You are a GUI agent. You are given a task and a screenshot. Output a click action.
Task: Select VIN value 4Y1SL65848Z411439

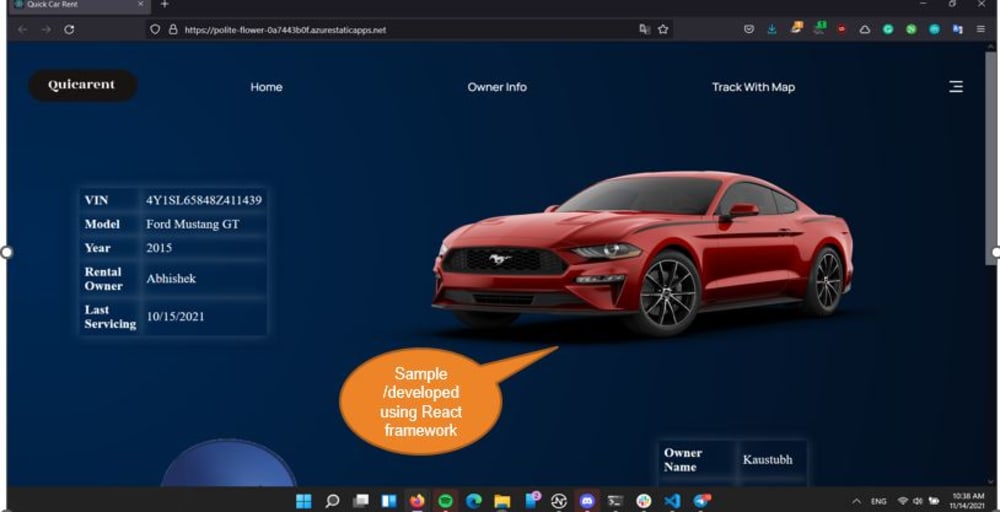point(204,200)
